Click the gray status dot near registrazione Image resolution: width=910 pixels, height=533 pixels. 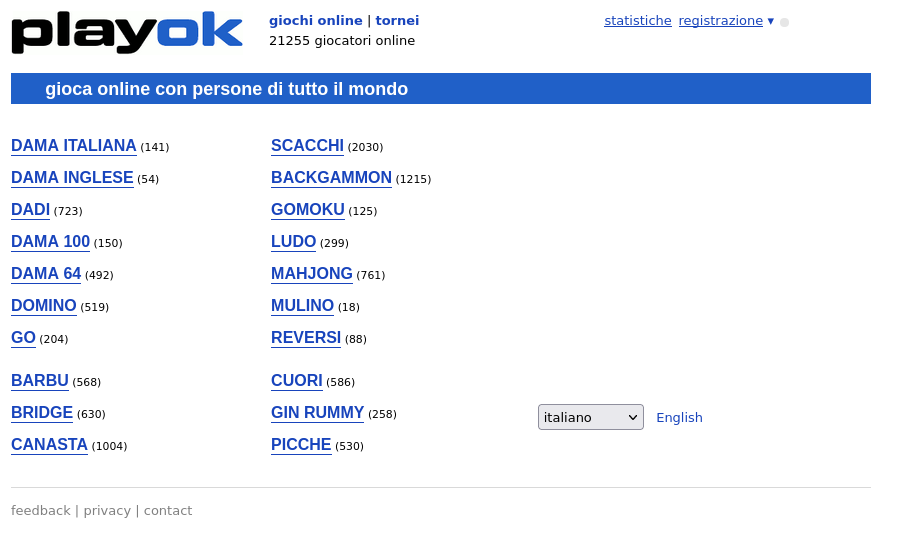784,22
